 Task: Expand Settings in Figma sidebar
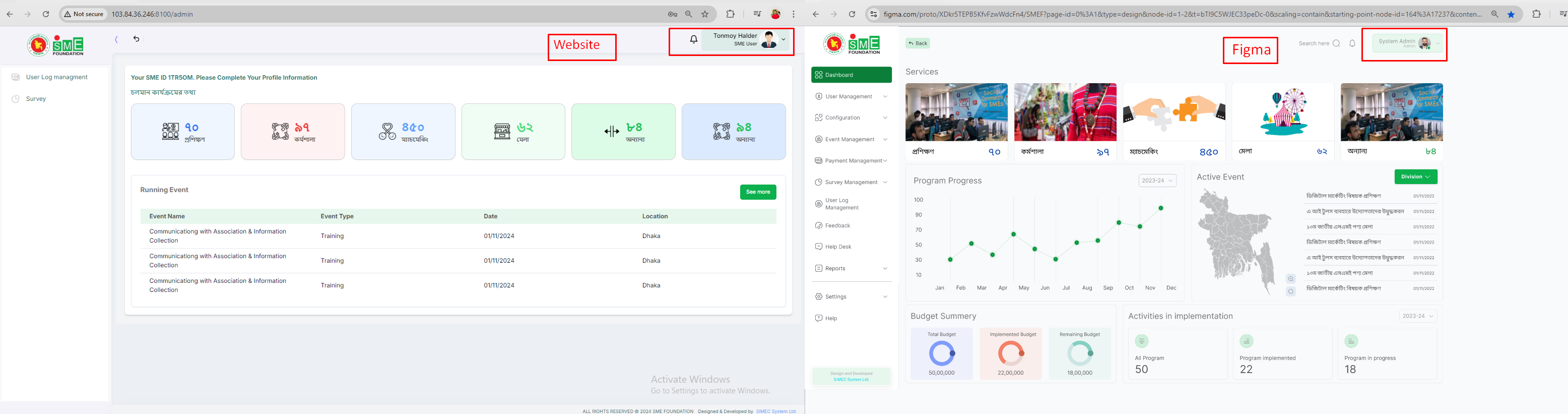[851, 297]
